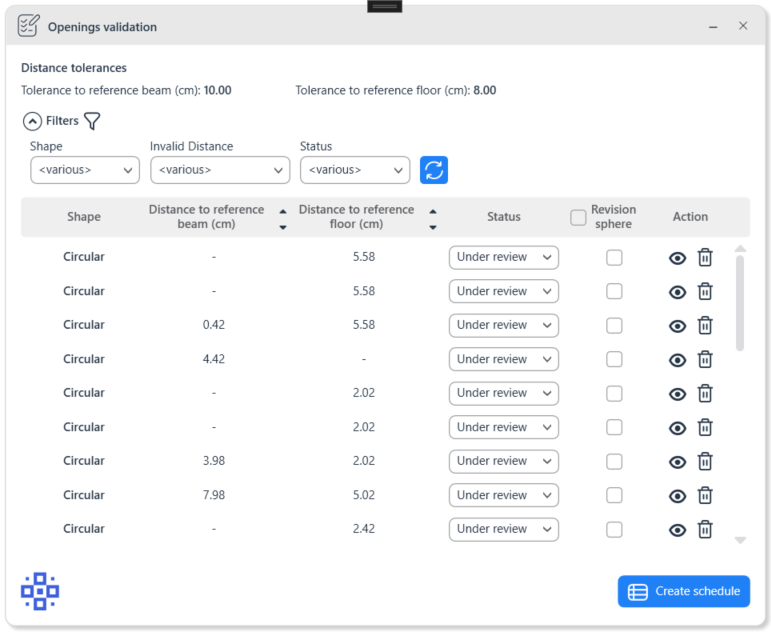Delete the row with 2.42 floor distance
This screenshot has height=632, width=771.
pyautogui.click(x=705, y=529)
